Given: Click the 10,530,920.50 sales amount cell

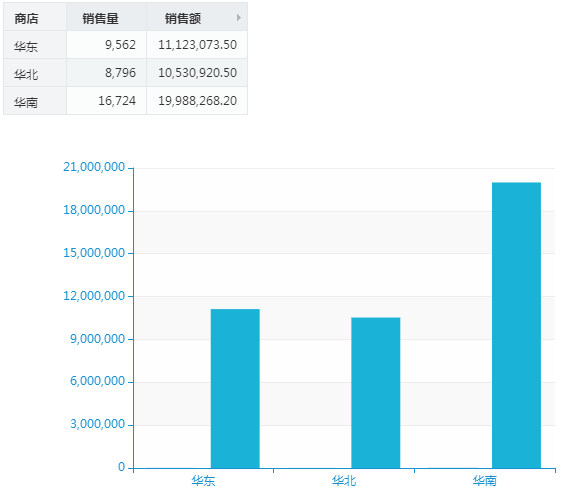Looking at the screenshot, I should (x=197, y=73).
